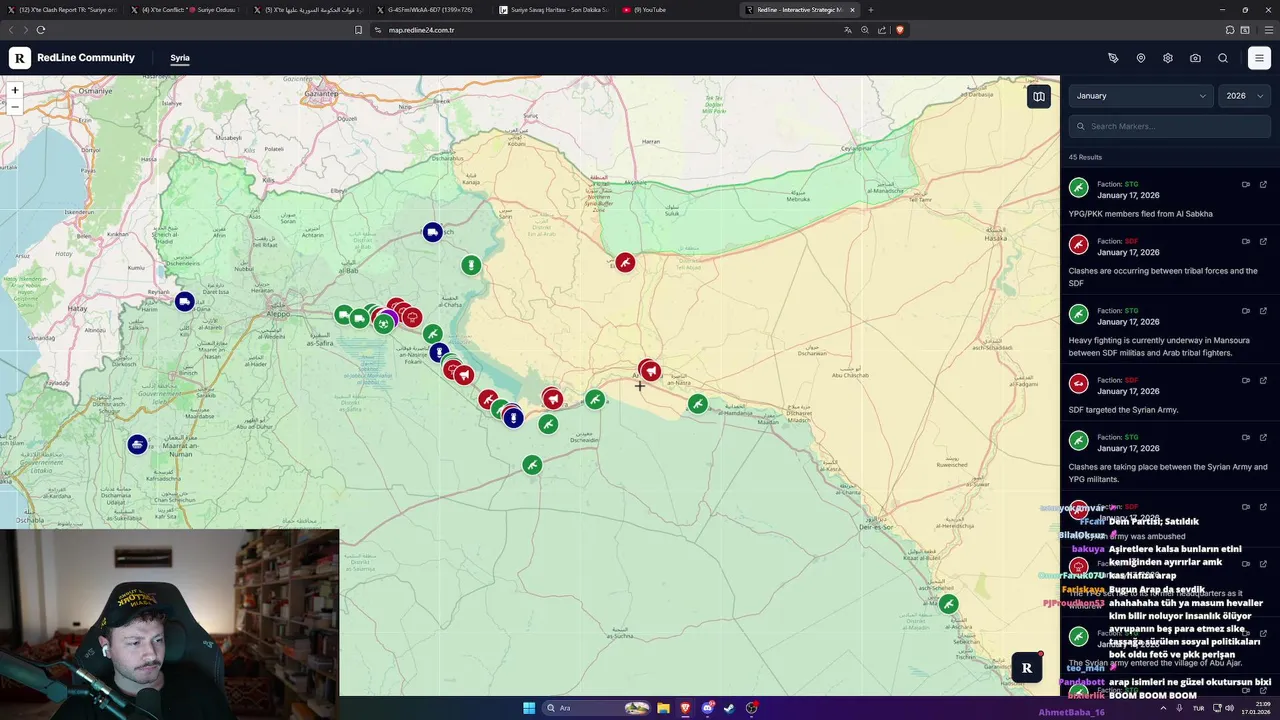Open the settings gear in RedLine header
The image size is (1280, 720).
1168,58
